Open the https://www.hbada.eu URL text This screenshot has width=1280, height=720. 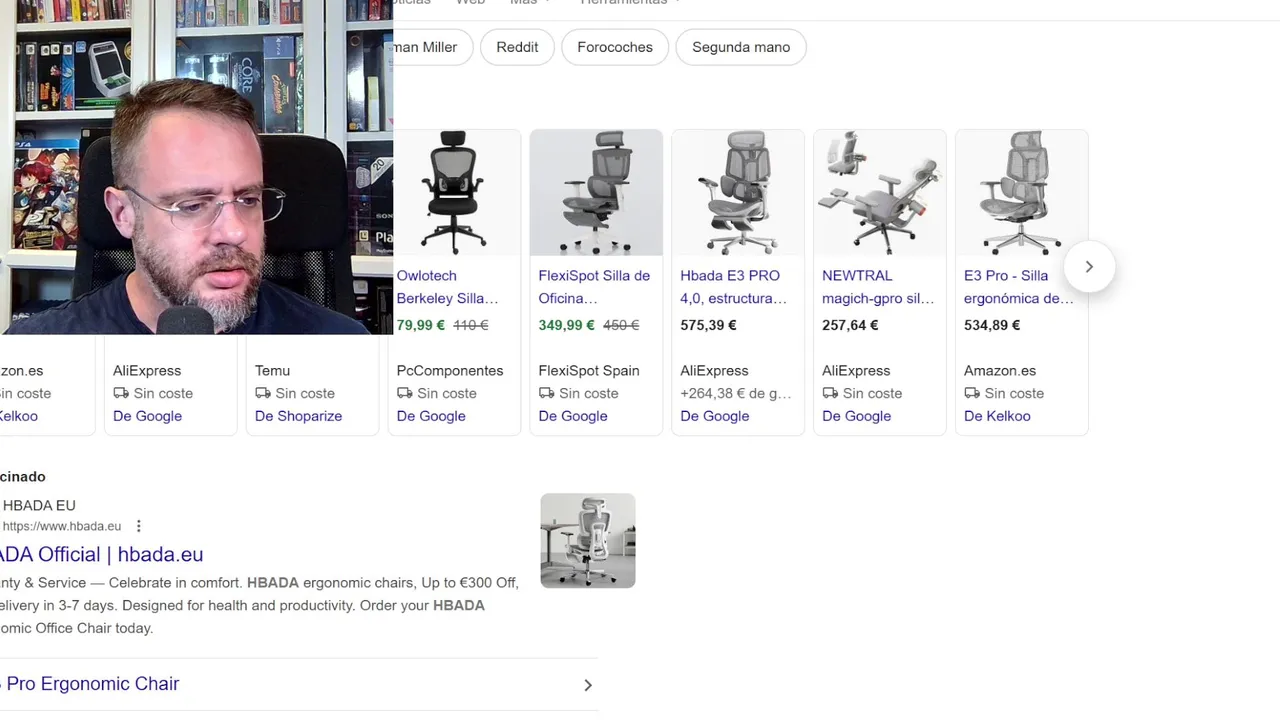[x=62, y=526]
